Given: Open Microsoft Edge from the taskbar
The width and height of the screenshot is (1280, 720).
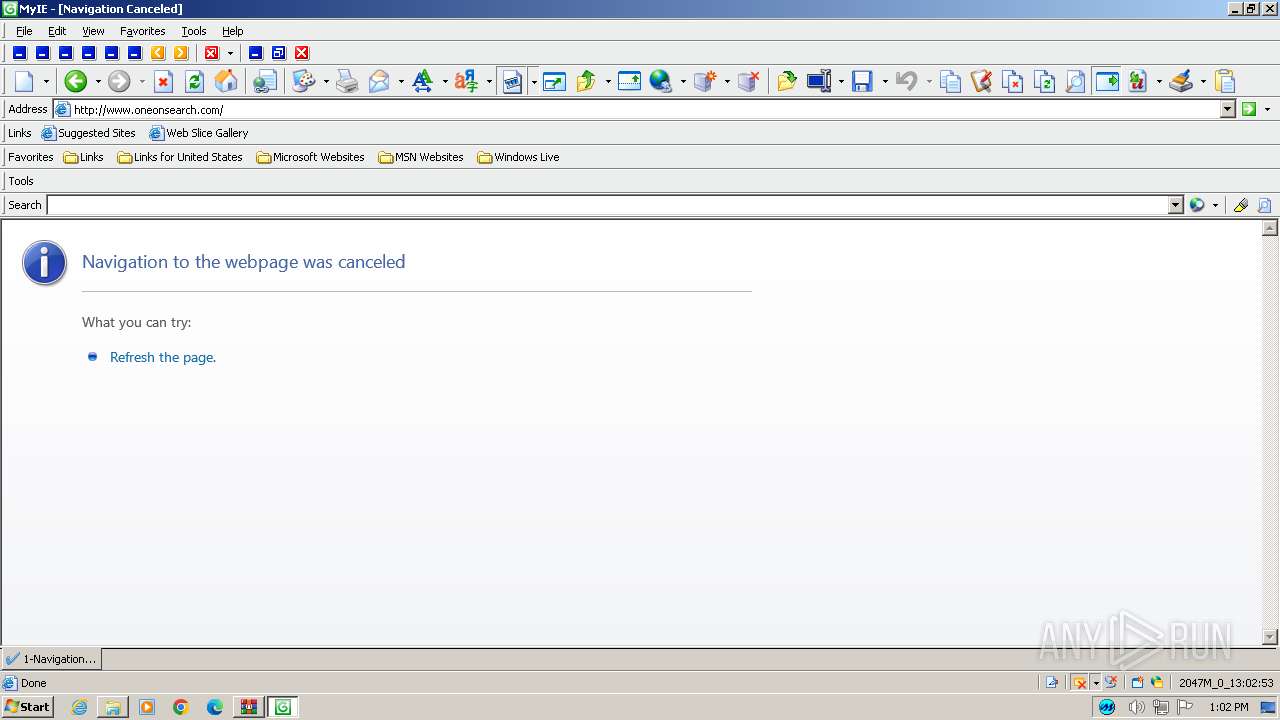Looking at the screenshot, I should (215, 707).
